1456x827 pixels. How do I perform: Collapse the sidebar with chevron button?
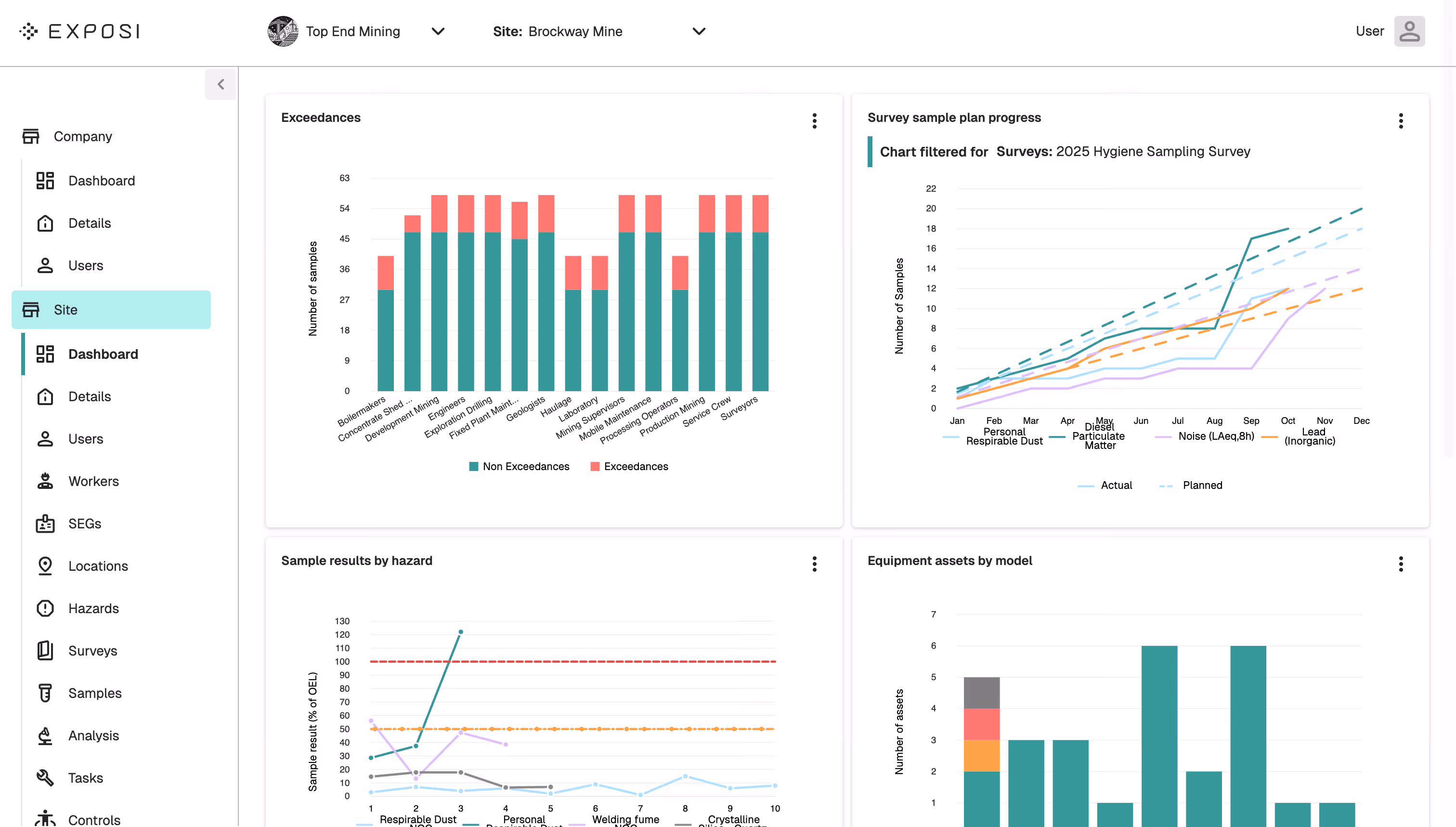pyautogui.click(x=221, y=85)
